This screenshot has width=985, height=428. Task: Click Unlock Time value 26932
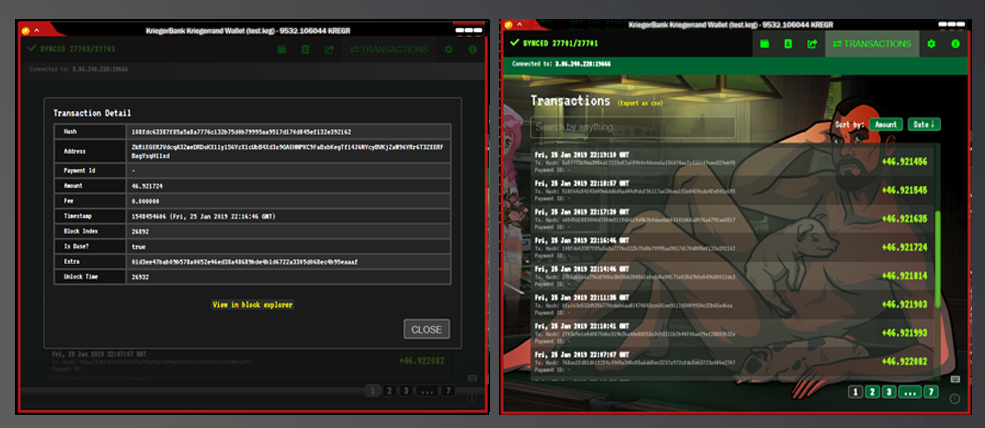coord(141,277)
